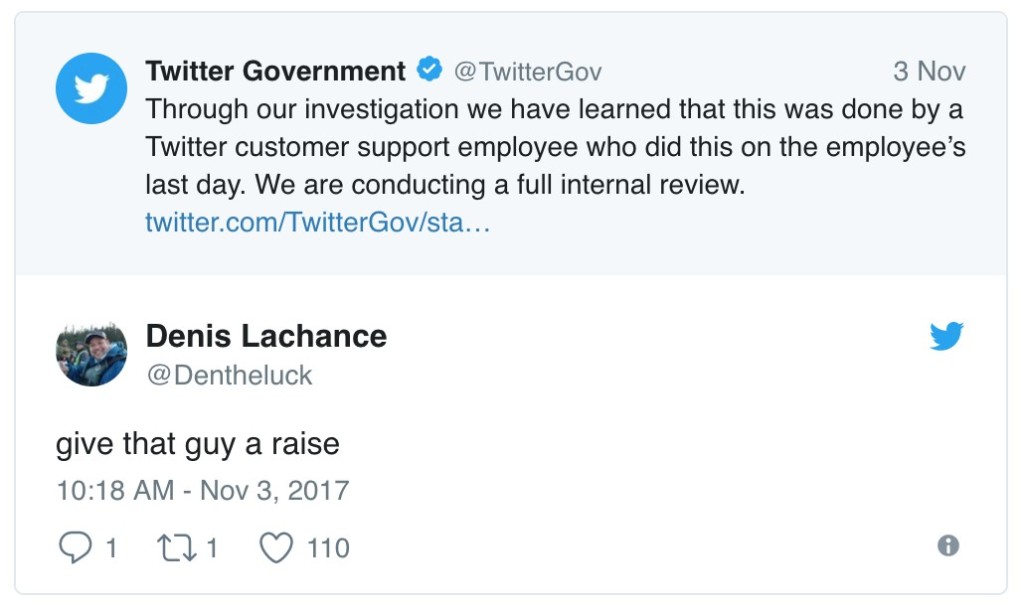Open the 10:18 AM - Nov 3, 2017 timestamp
The height and width of the screenshot is (614, 1024).
[202, 491]
